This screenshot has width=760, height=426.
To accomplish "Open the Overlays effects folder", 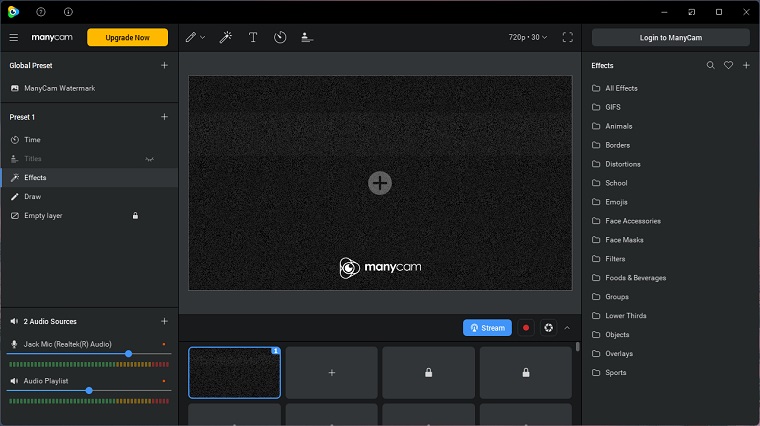I will click(x=612, y=354).
